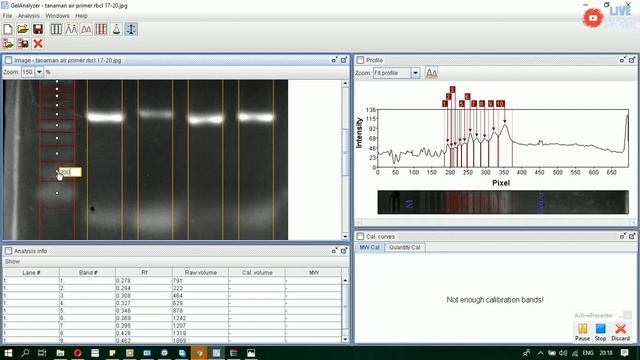Discard the ActivePresenter recording
The width and height of the screenshot is (640, 360).
pyautogui.click(x=620, y=332)
